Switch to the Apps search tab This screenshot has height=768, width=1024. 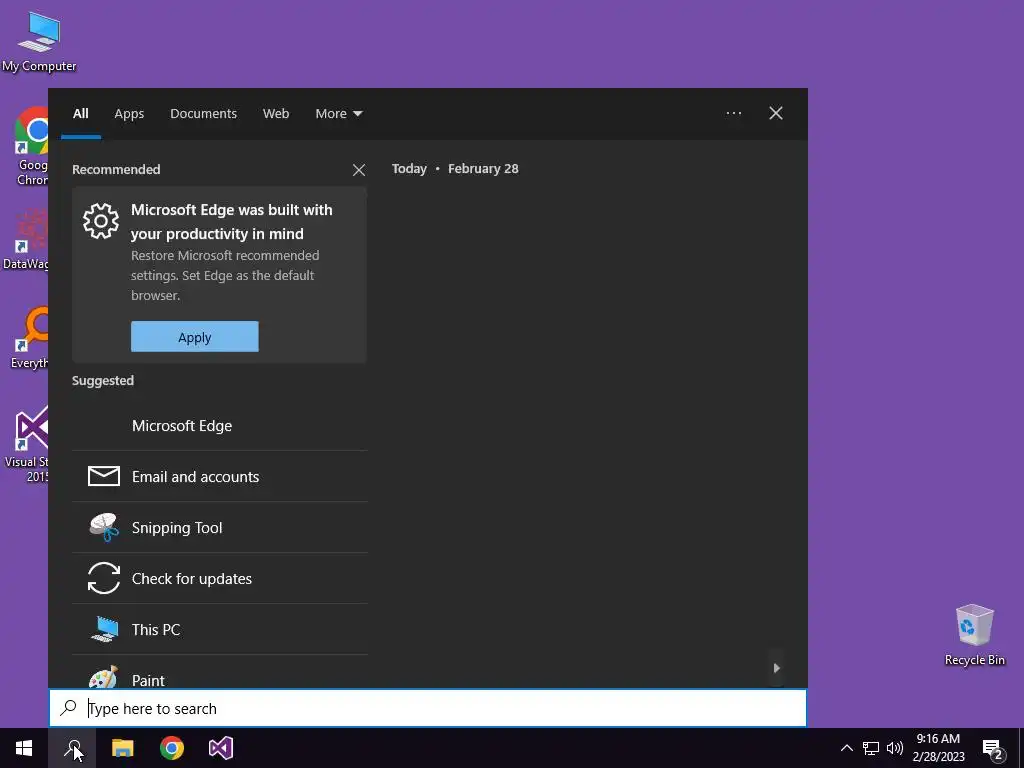coord(129,114)
